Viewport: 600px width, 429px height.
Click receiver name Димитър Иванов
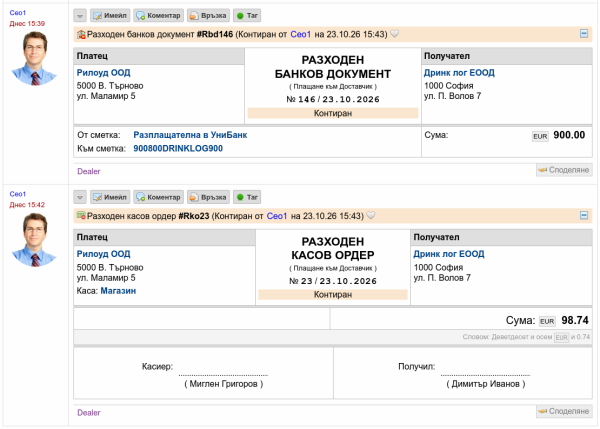[486, 384]
